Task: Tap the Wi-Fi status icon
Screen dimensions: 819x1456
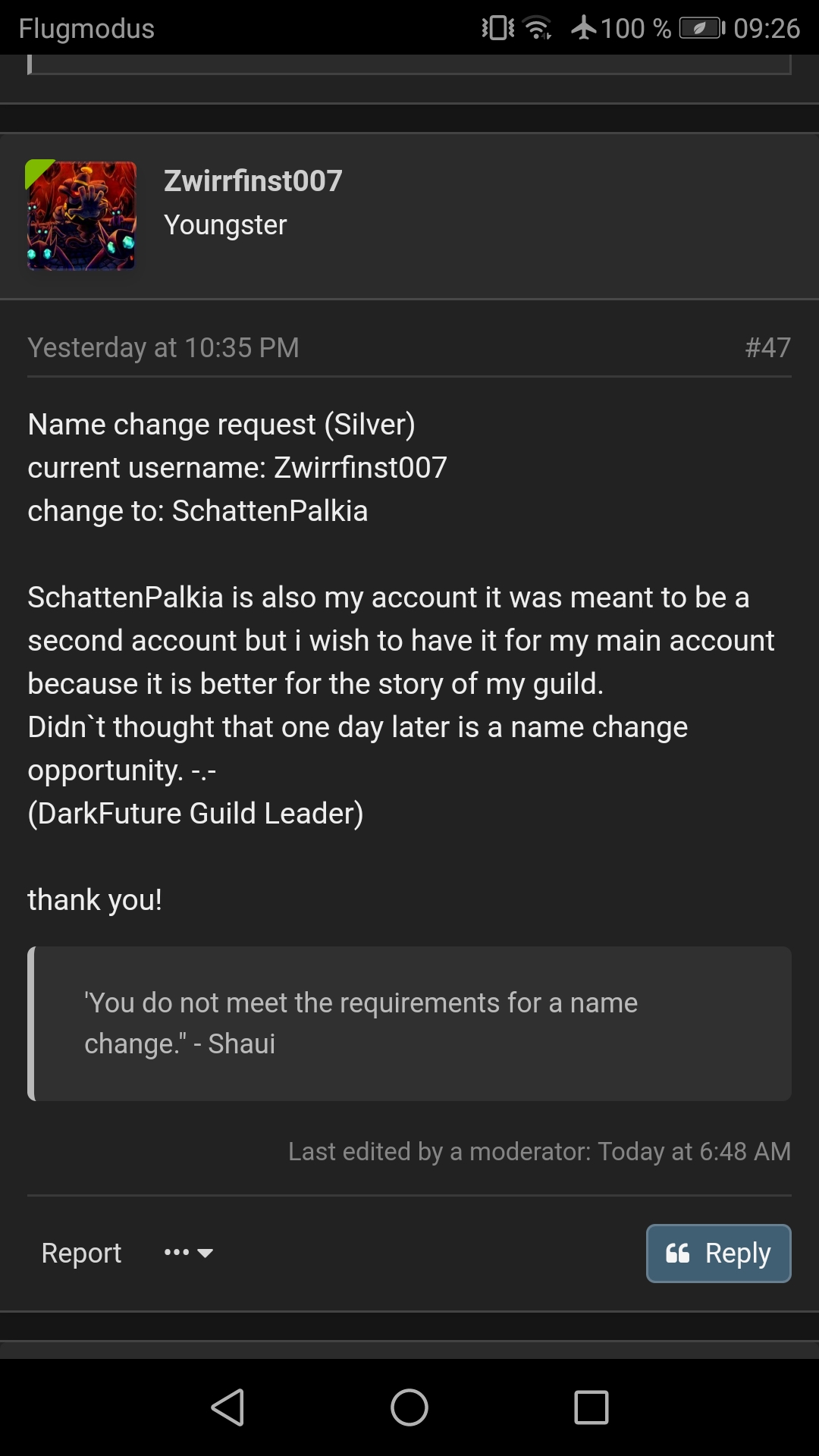Action: pyautogui.click(x=538, y=29)
